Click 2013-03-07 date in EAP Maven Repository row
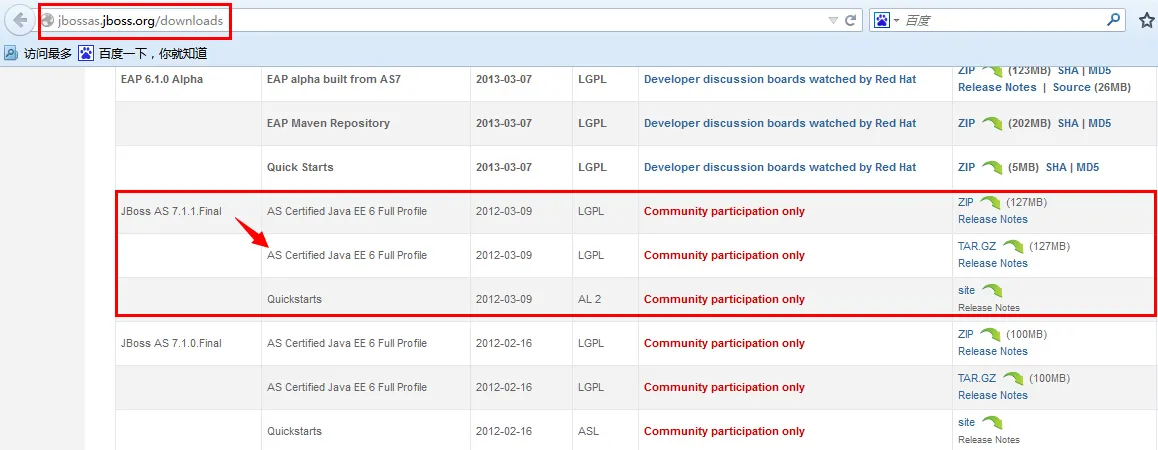The image size is (1158, 450). [x=504, y=123]
